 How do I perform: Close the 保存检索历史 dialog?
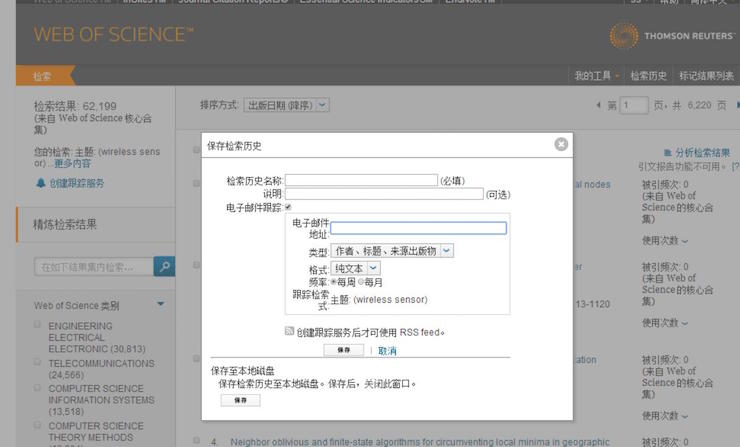click(561, 144)
